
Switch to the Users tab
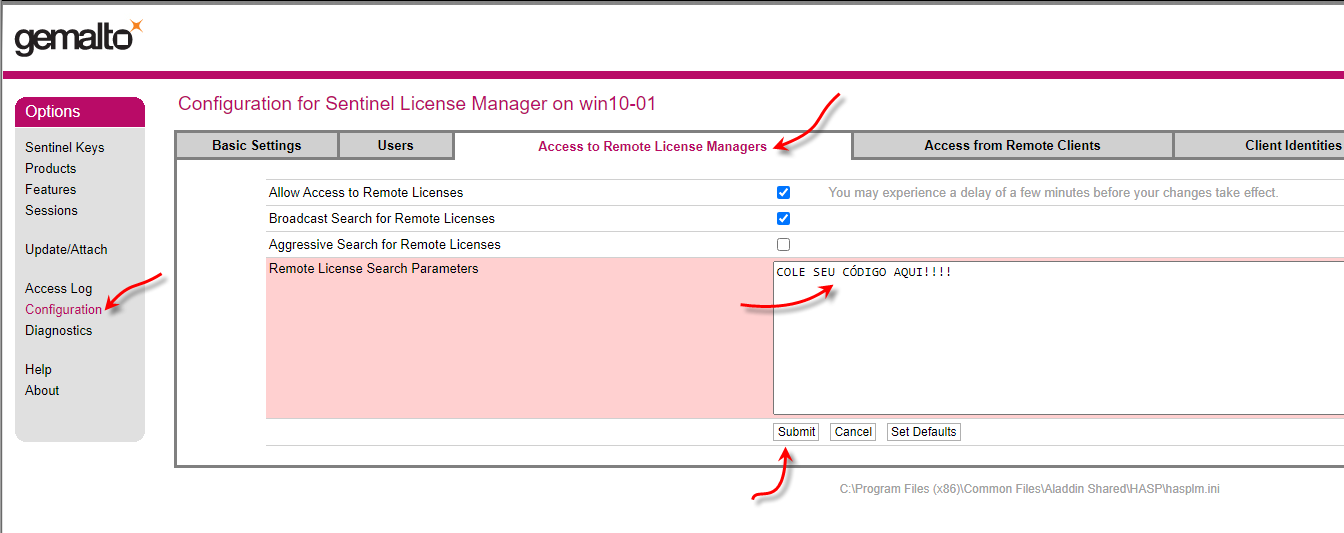(396, 145)
